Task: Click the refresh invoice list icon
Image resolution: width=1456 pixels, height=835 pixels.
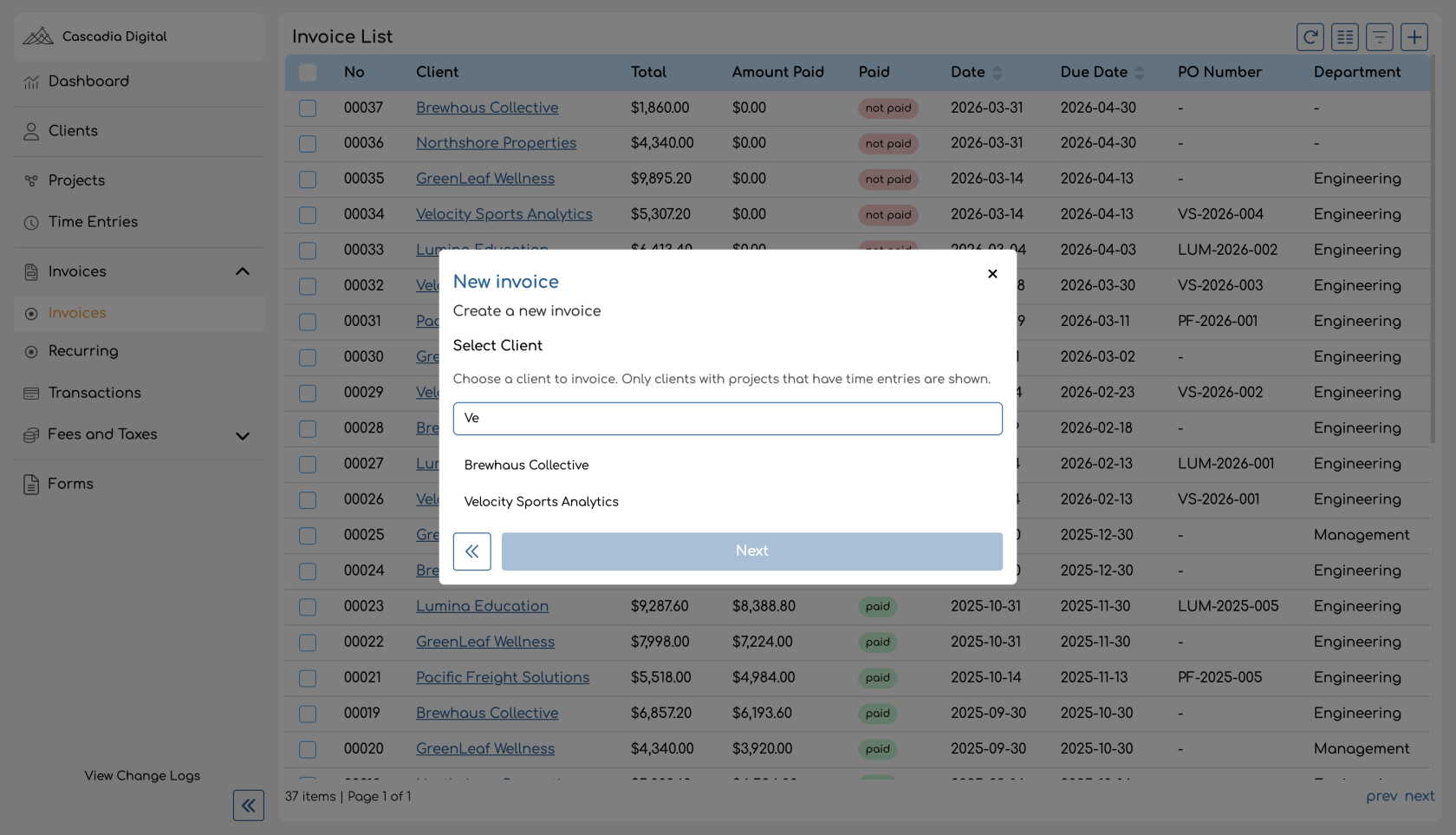Action: pyautogui.click(x=1310, y=36)
